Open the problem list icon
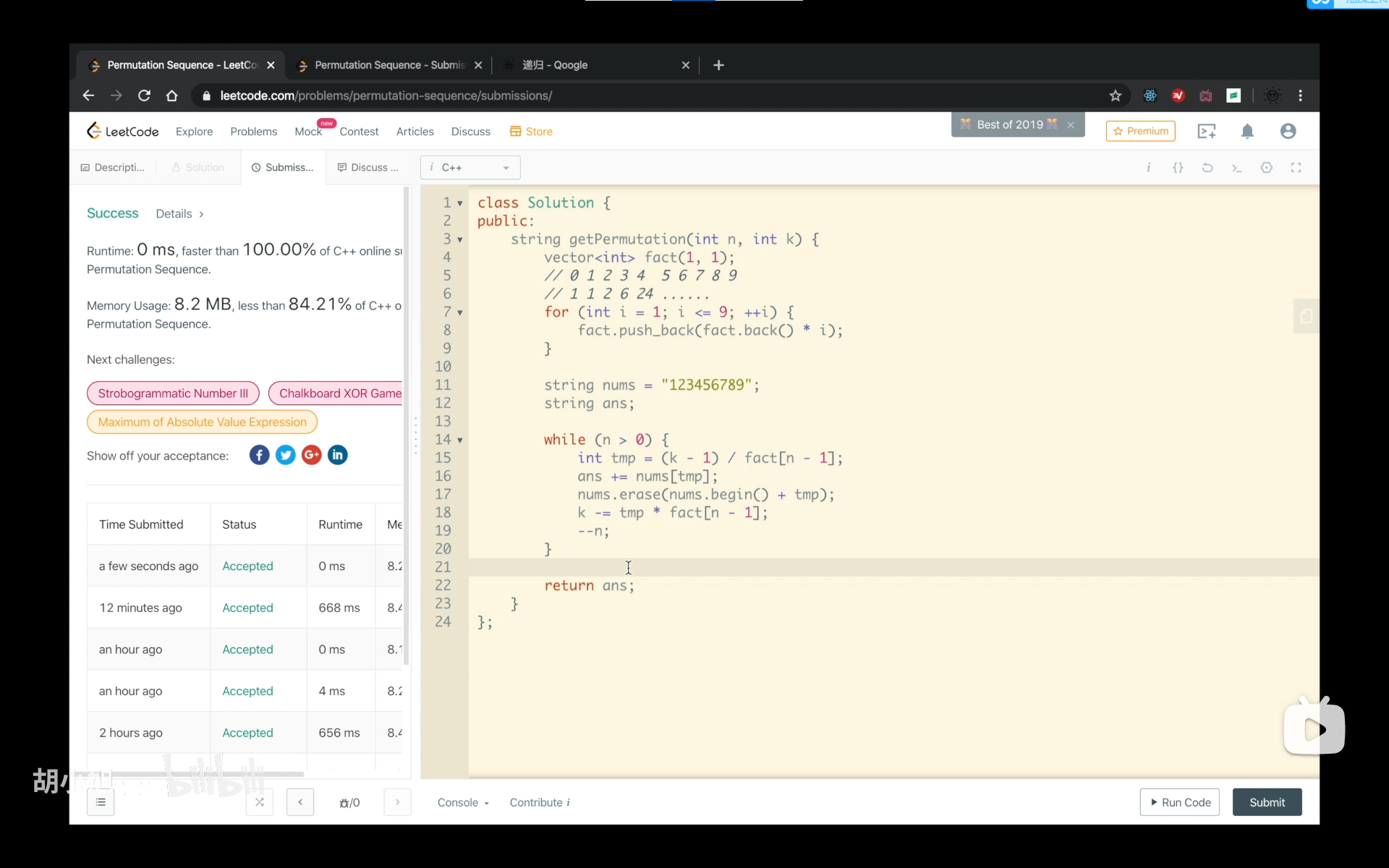The height and width of the screenshot is (868, 1389). point(101,802)
